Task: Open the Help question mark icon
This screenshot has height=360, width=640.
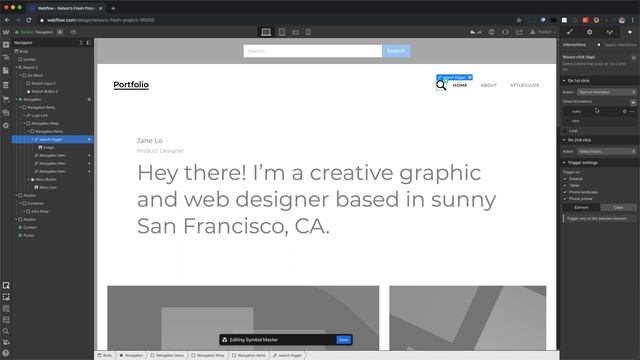Action: tap(6, 353)
